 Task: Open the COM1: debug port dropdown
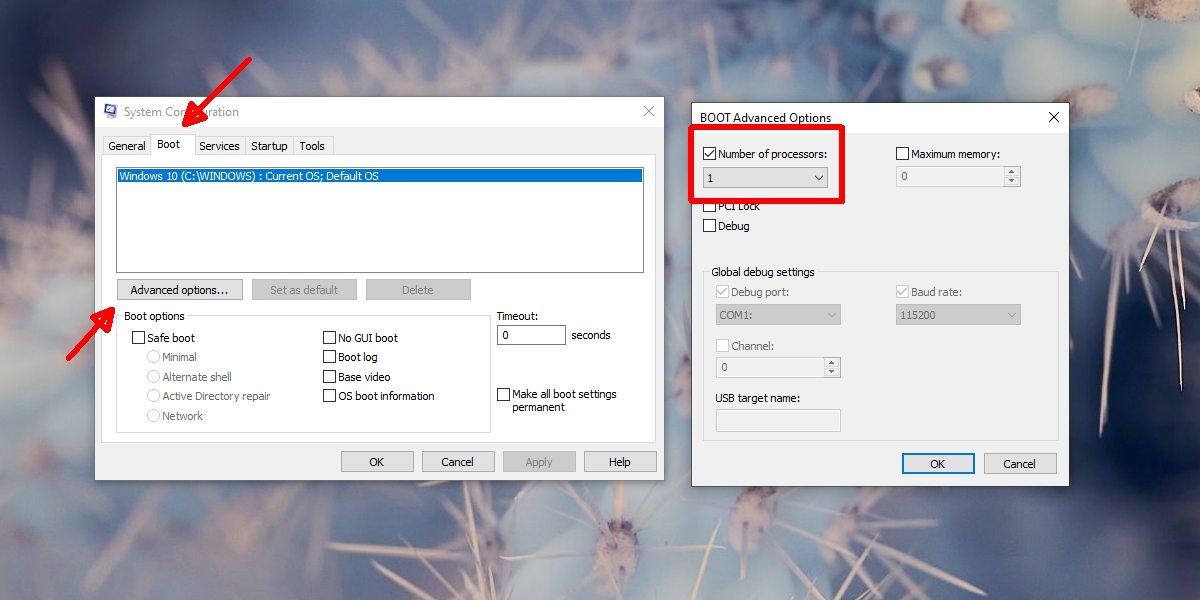[x=778, y=315]
